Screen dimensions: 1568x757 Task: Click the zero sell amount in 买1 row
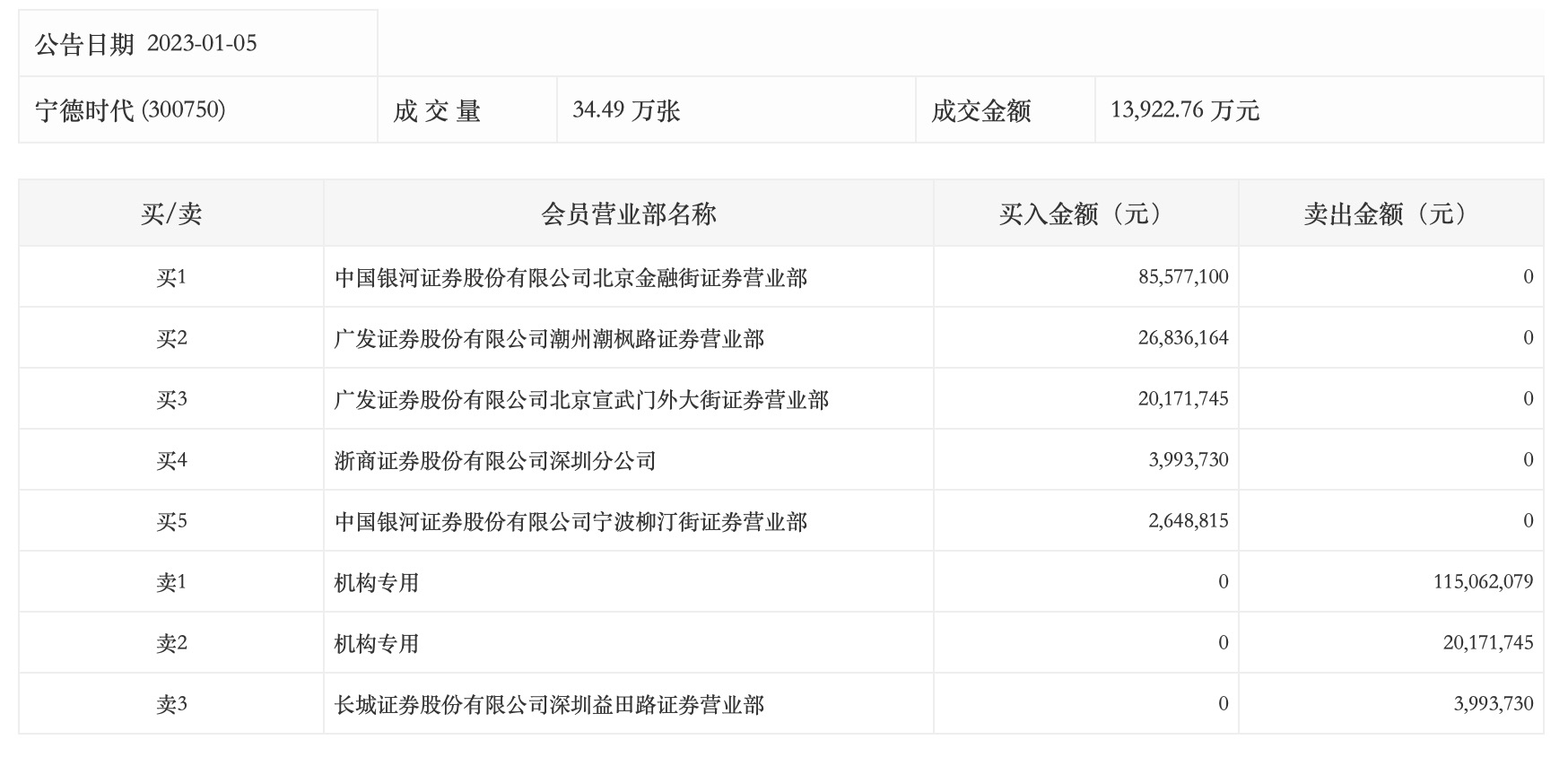(1529, 277)
